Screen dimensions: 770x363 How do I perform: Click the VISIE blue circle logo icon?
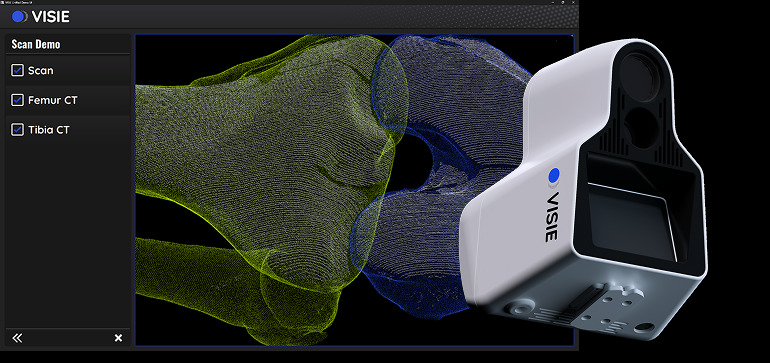tap(19, 17)
